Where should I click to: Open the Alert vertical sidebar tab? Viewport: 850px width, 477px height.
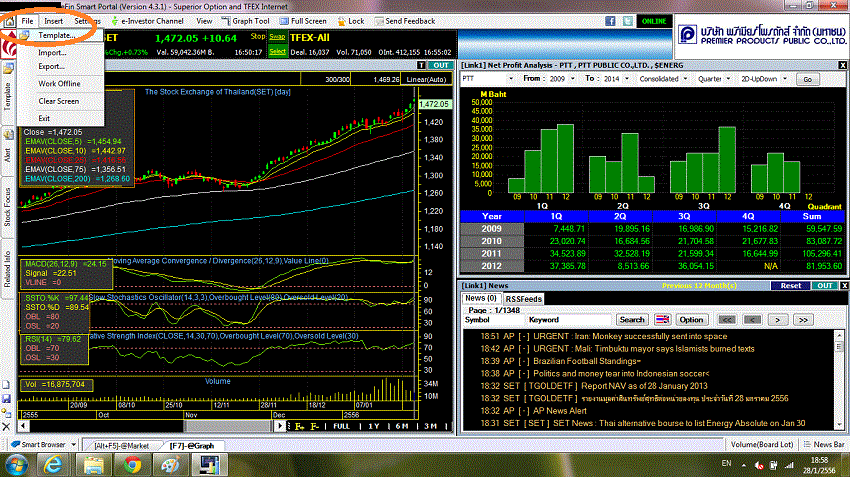[x=7, y=155]
